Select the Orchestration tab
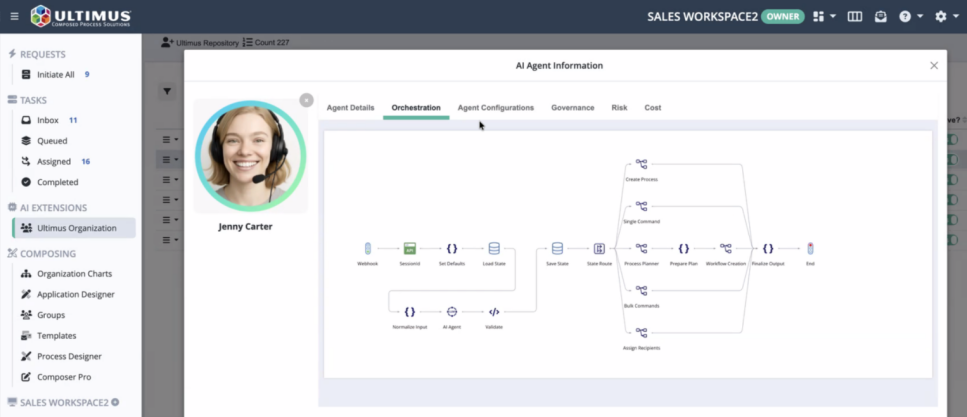The width and height of the screenshot is (967, 417). click(416, 107)
